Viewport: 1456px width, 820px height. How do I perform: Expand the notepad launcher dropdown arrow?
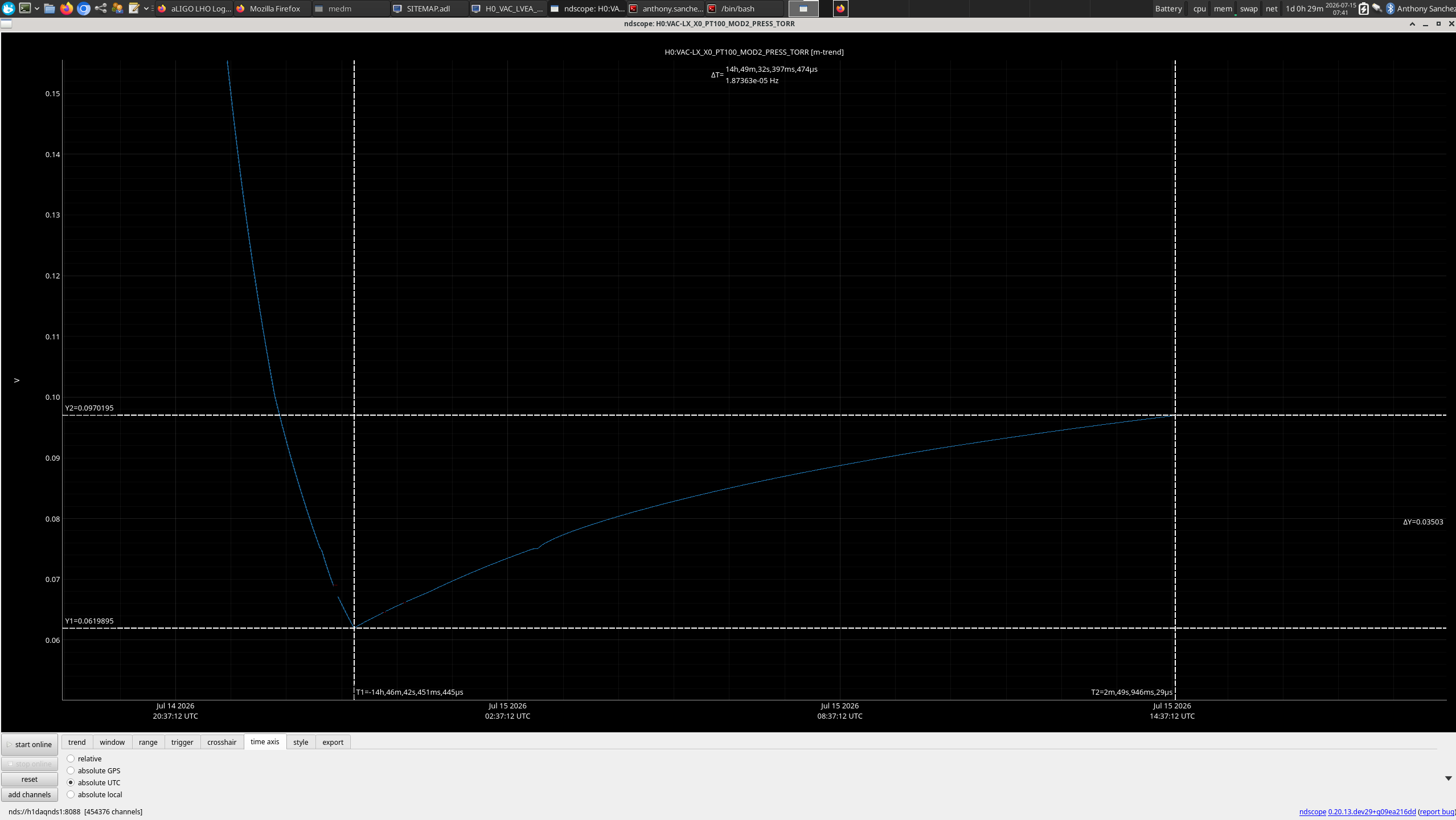[x=146, y=9]
